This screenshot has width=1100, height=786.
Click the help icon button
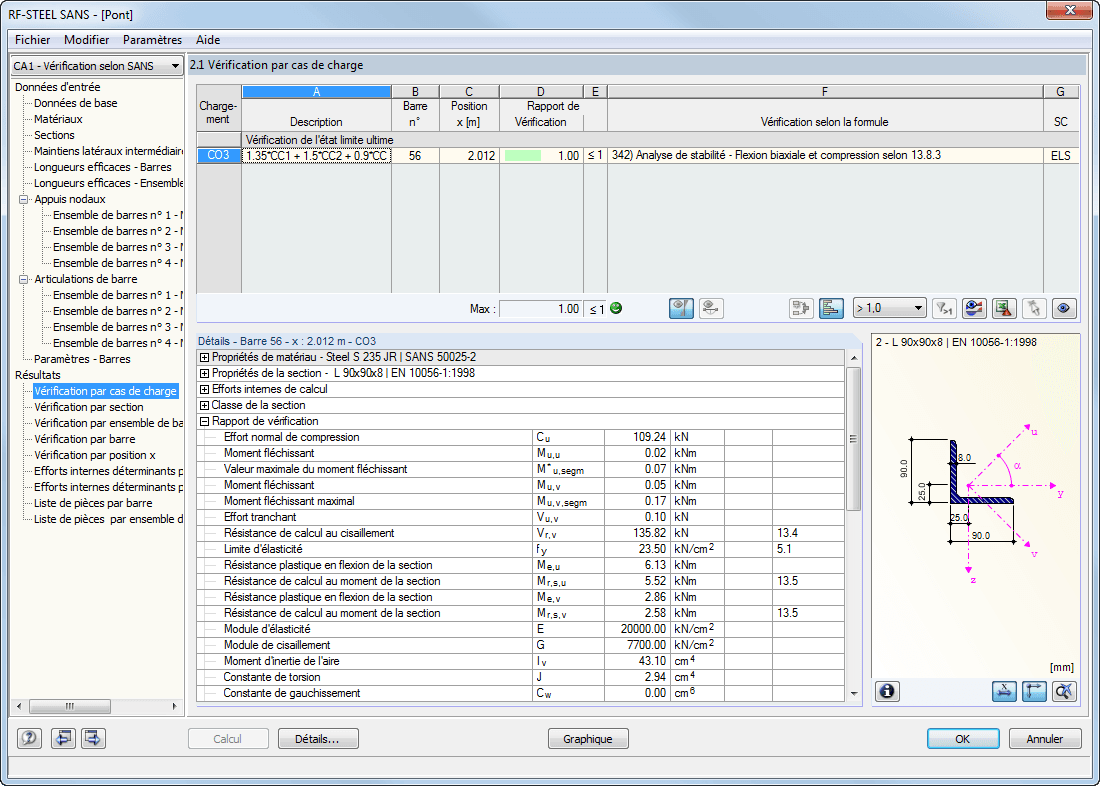pos(30,739)
